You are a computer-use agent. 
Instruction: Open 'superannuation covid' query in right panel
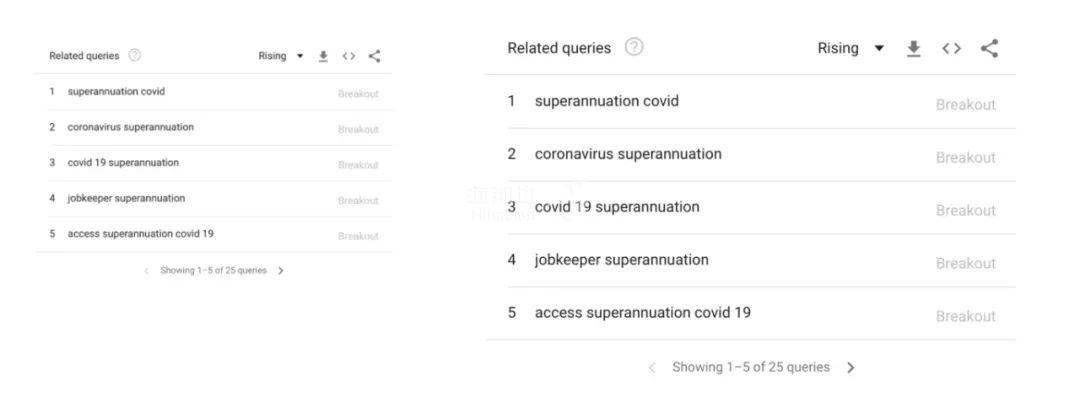(x=607, y=101)
